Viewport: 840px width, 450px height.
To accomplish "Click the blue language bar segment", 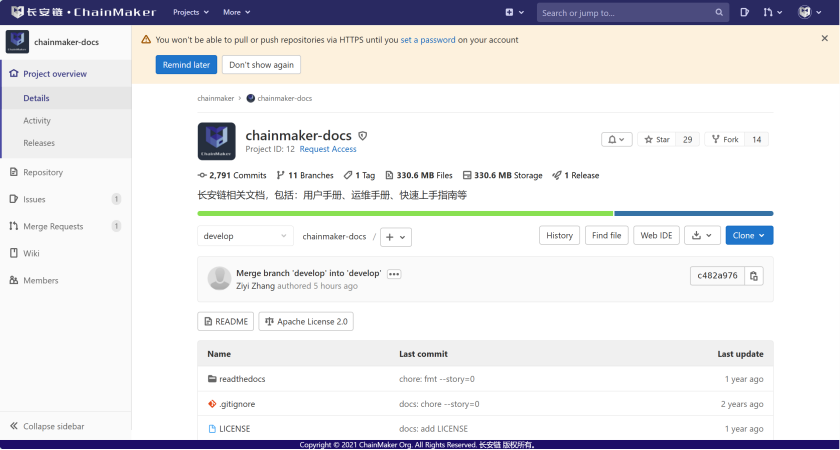I will click(694, 214).
